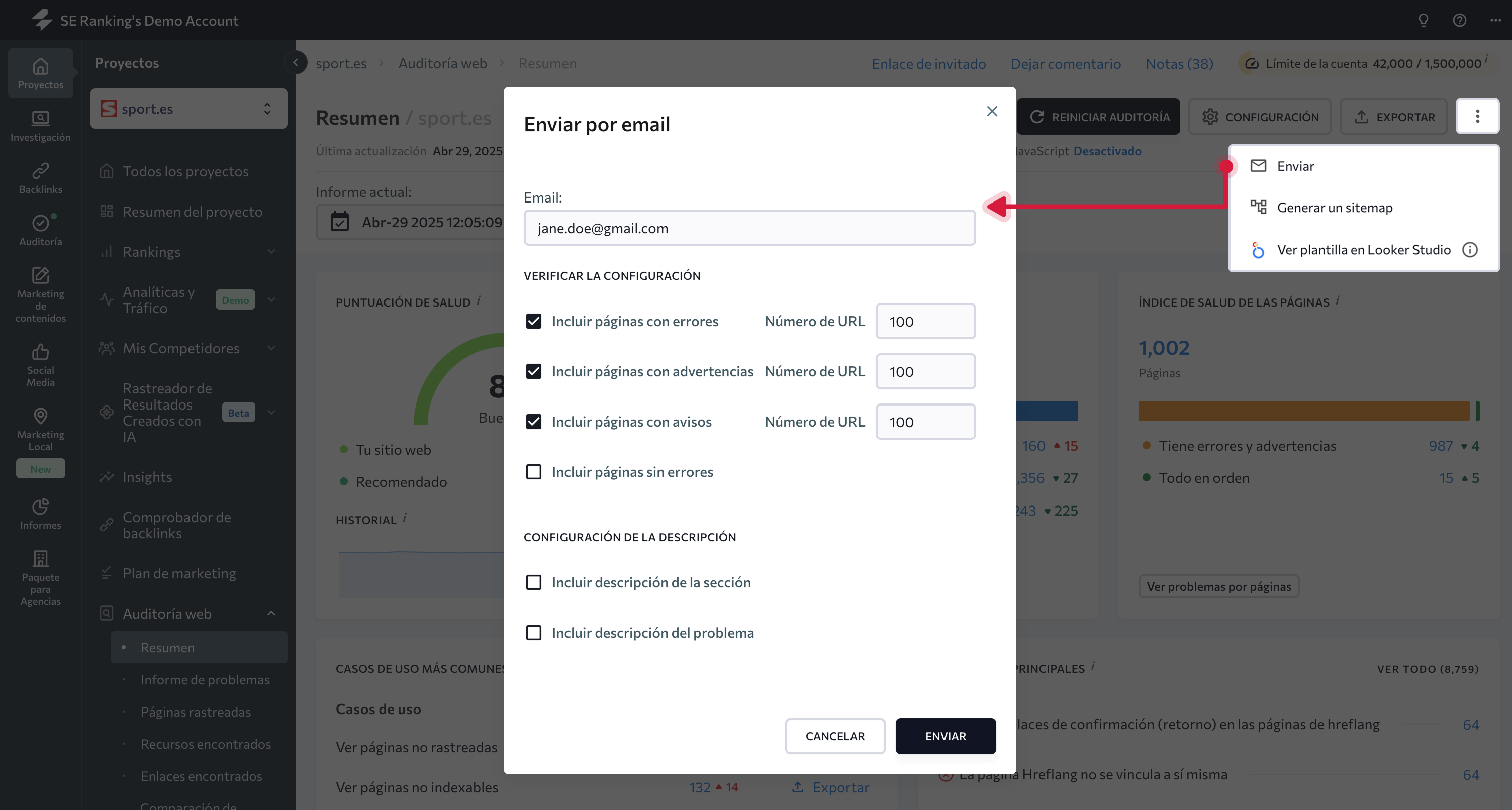The height and width of the screenshot is (810, 1512).
Task: Open Dejar comentario link
Action: pyautogui.click(x=1065, y=63)
